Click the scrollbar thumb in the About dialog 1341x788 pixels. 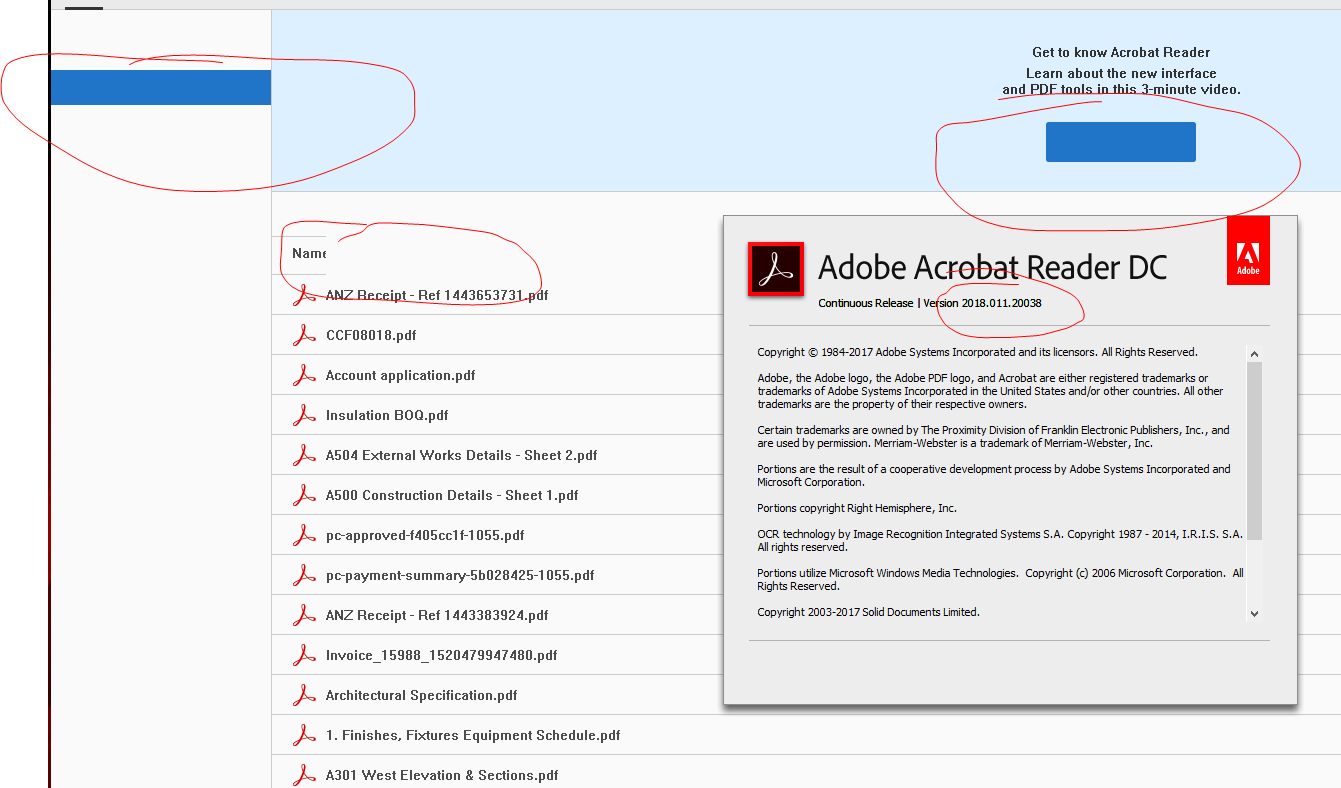(x=1254, y=450)
